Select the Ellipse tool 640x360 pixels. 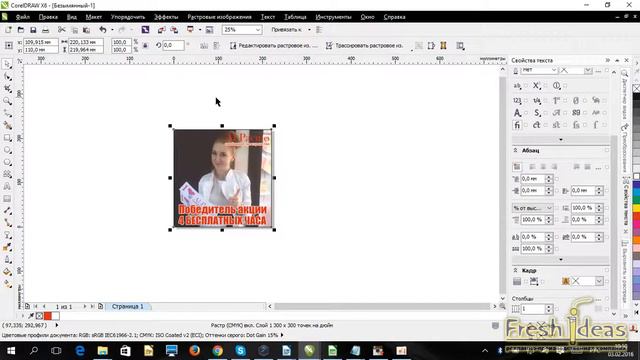point(7,150)
